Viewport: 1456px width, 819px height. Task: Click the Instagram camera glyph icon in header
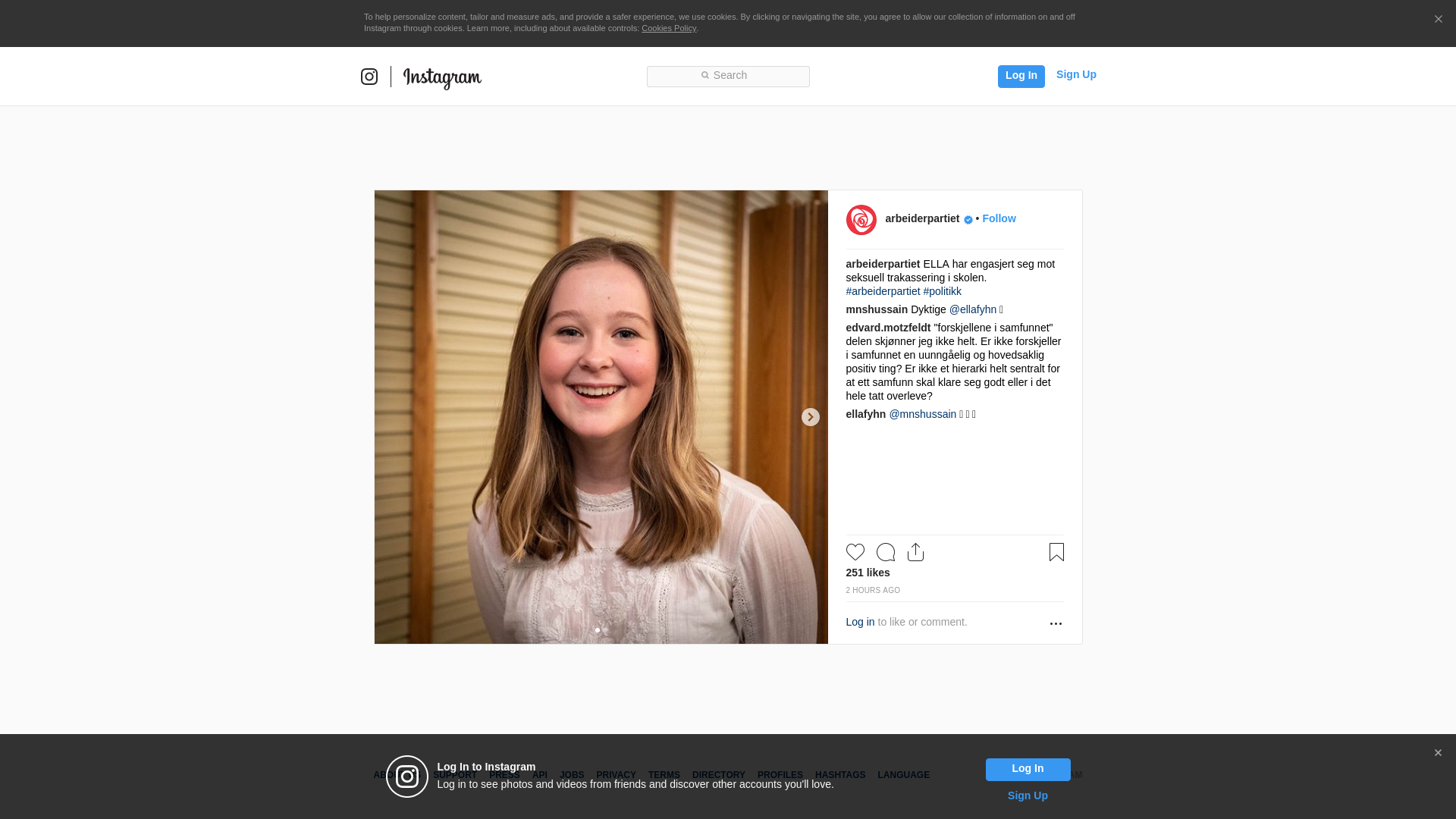click(369, 77)
